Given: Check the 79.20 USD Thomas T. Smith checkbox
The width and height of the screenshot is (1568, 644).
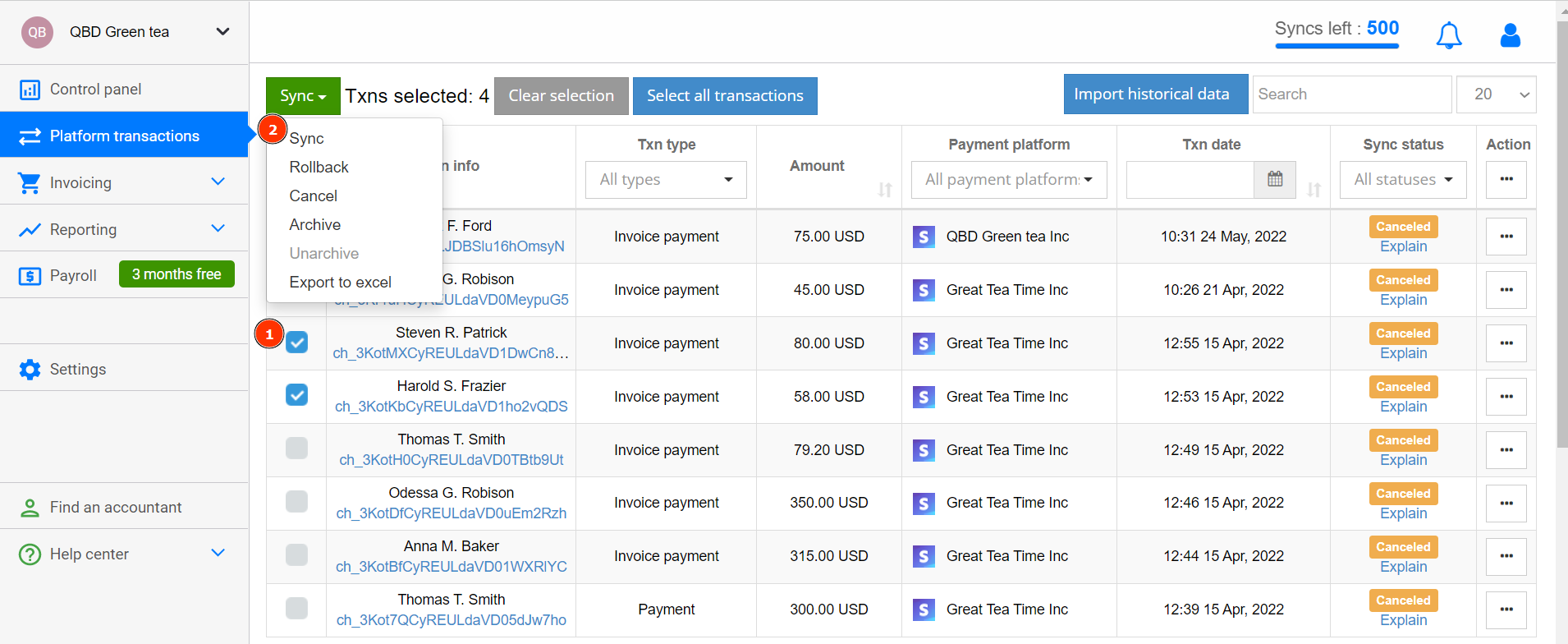Looking at the screenshot, I should pyautogui.click(x=297, y=448).
